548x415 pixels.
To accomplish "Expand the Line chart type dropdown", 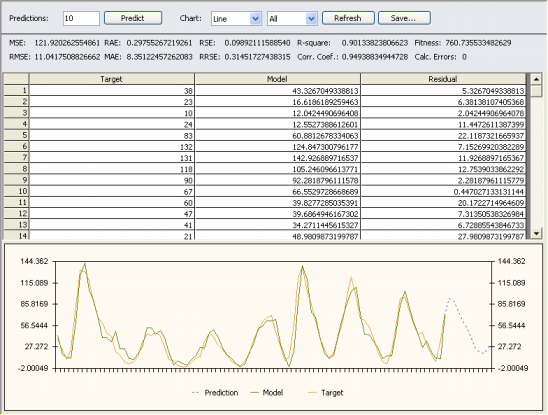I will tap(255, 19).
